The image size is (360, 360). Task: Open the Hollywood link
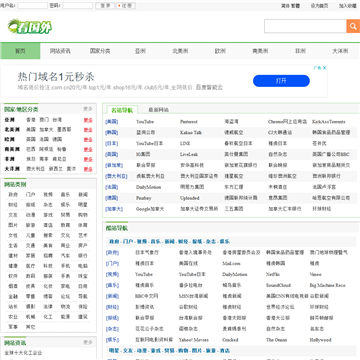(320, 340)
